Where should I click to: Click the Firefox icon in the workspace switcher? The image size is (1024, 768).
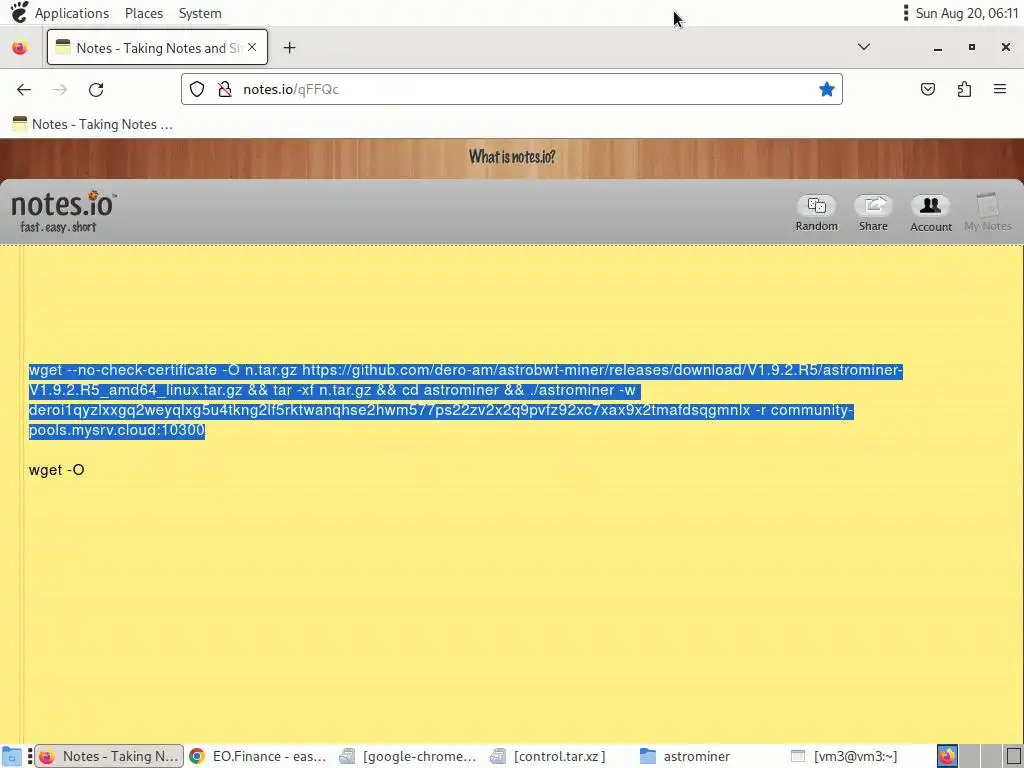click(948, 756)
